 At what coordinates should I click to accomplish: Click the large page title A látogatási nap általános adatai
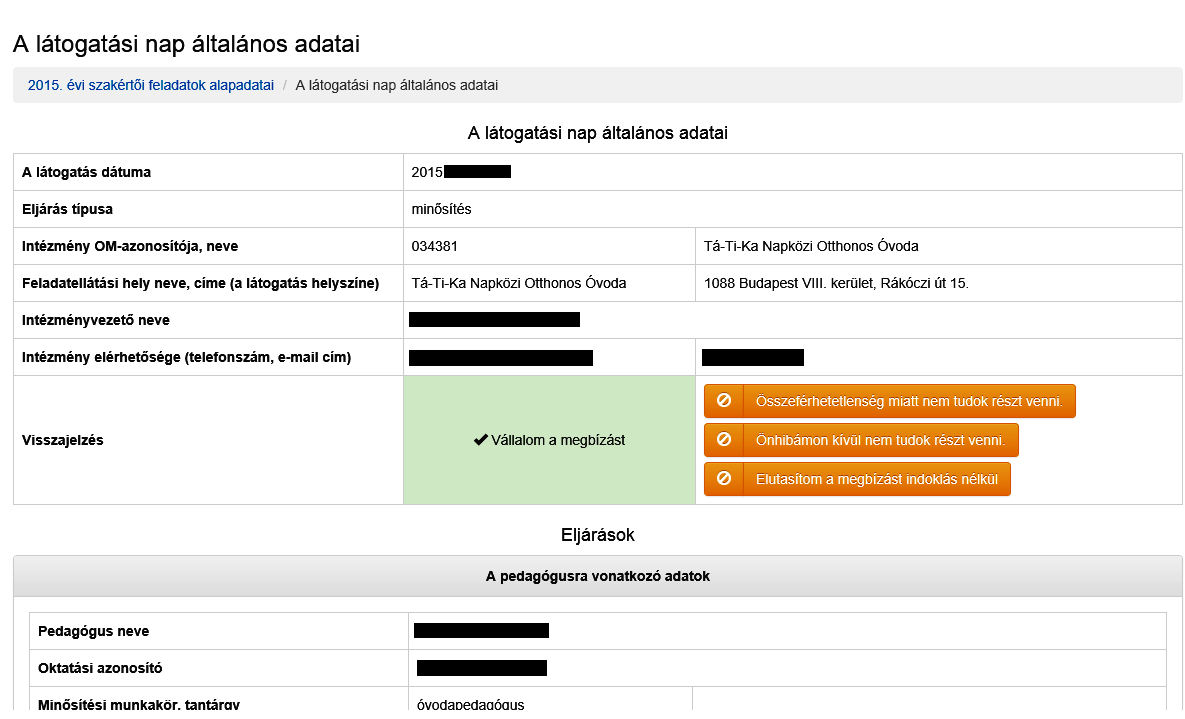click(187, 44)
